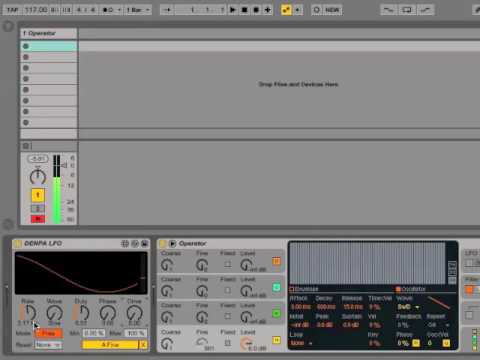Start playback with the Play button

click(x=233, y=10)
